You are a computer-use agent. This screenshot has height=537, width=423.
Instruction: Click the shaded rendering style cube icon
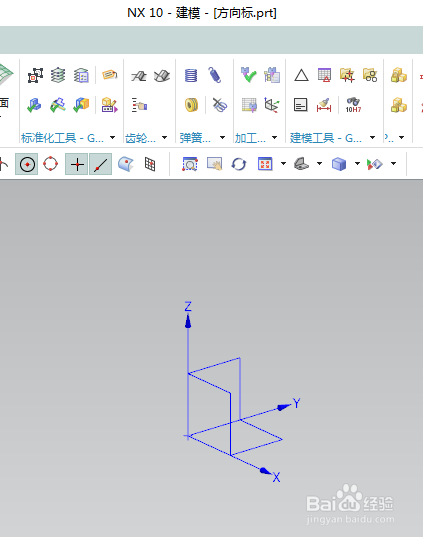tap(339, 164)
